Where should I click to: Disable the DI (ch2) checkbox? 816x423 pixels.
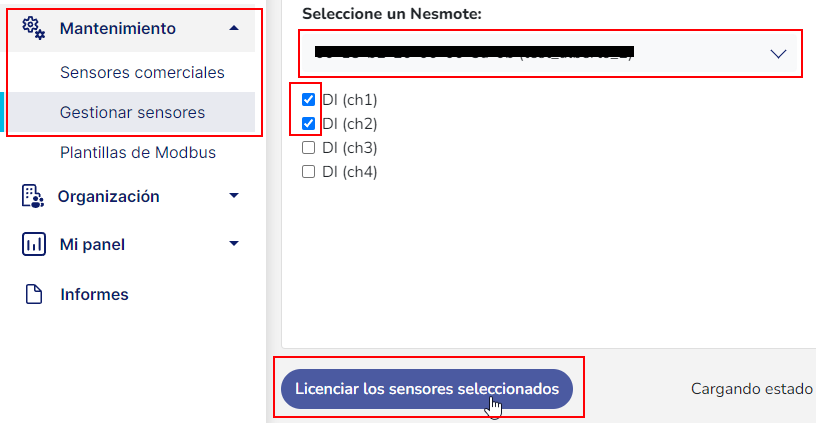(309, 124)
